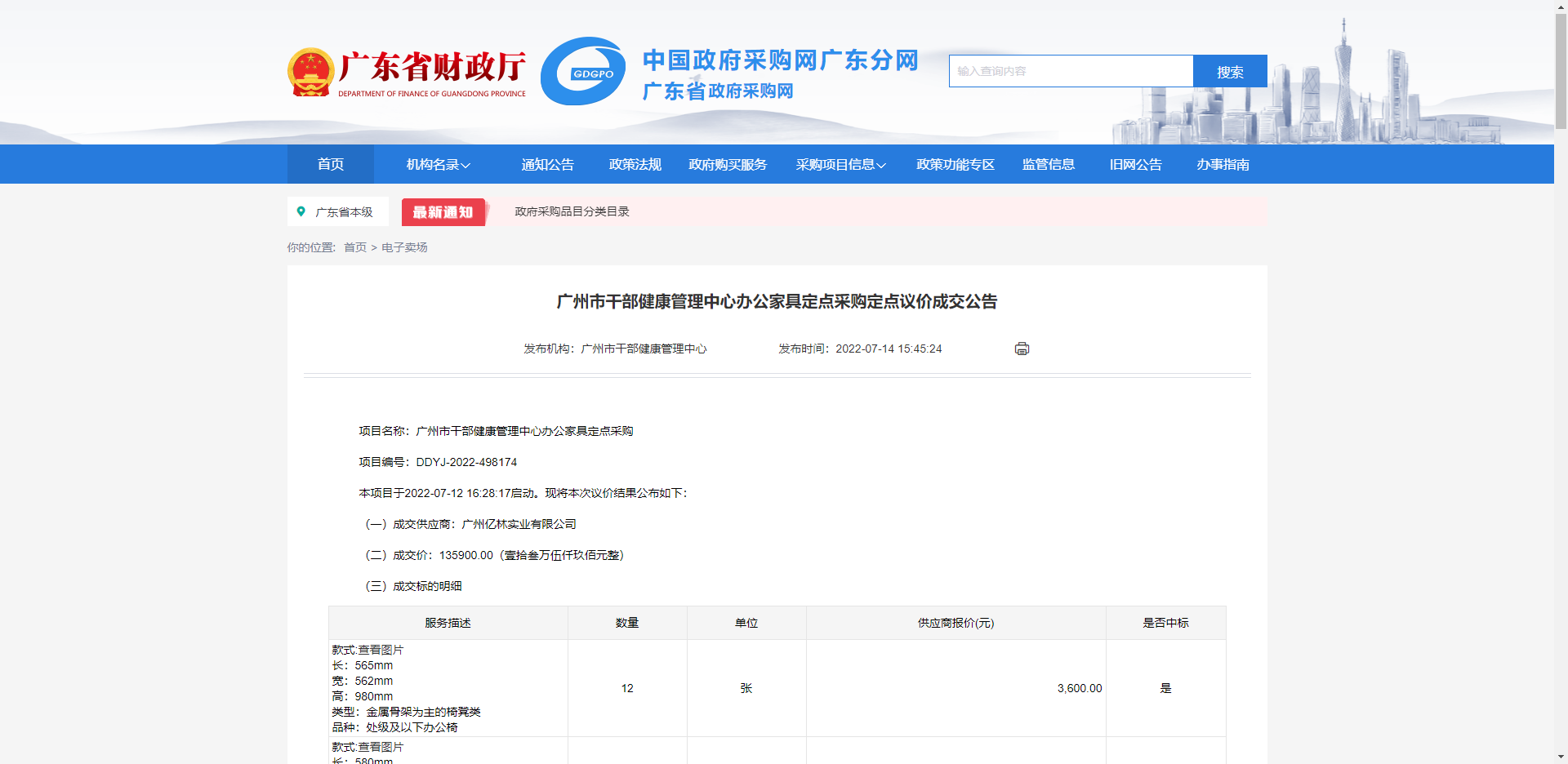
Task: Open the 办事指南 navigation item
Action: point(1223,164)
